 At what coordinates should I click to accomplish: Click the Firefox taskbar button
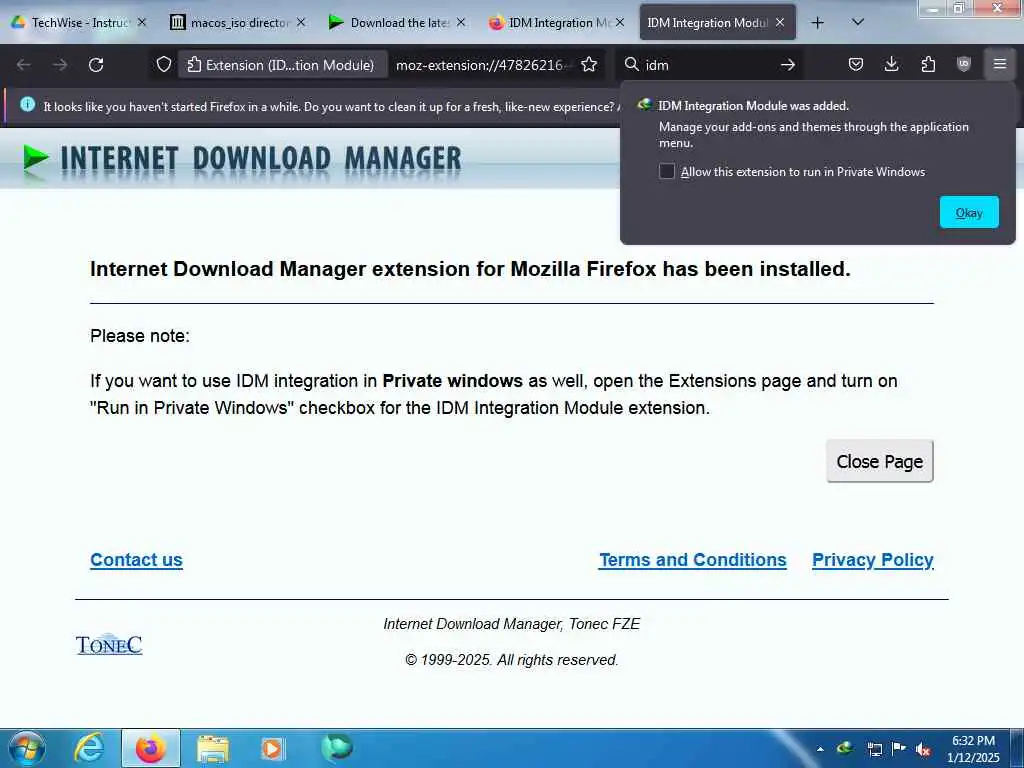pyautogui.click(x=150, y=748)
